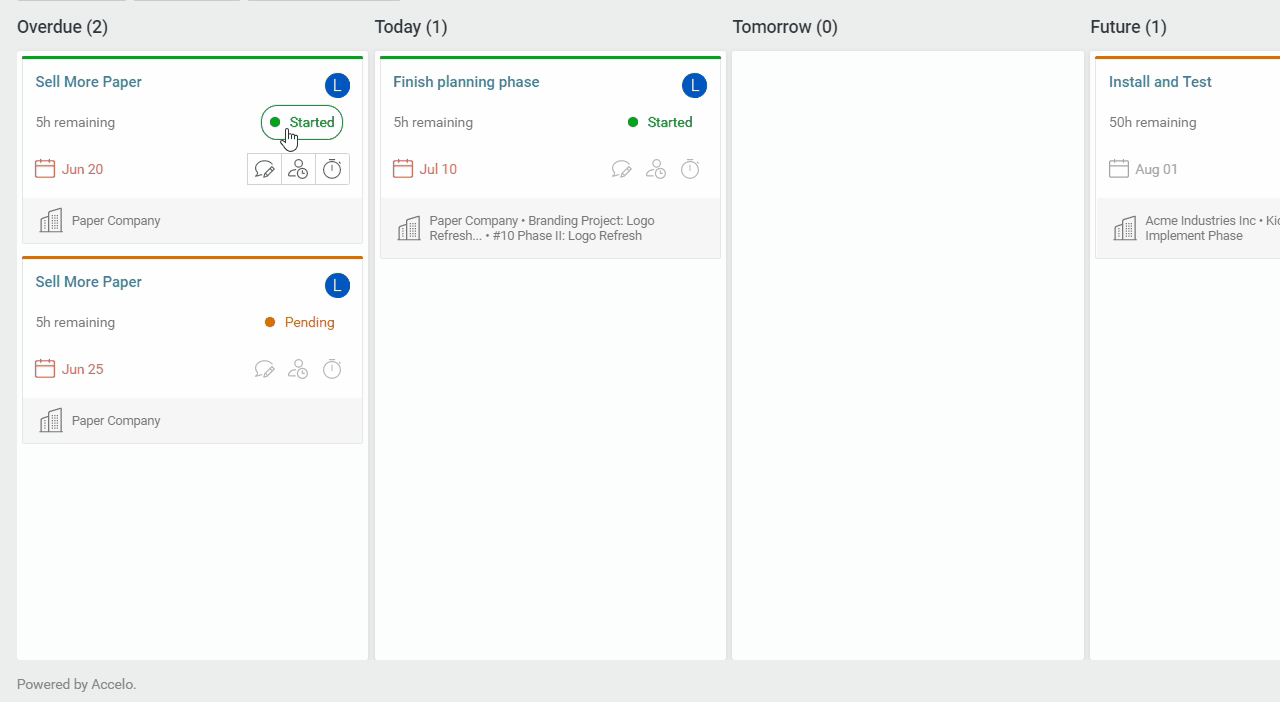Click the Aug 01 calendar icon
Screen dimensions: 1280x702
[1119, 169]
